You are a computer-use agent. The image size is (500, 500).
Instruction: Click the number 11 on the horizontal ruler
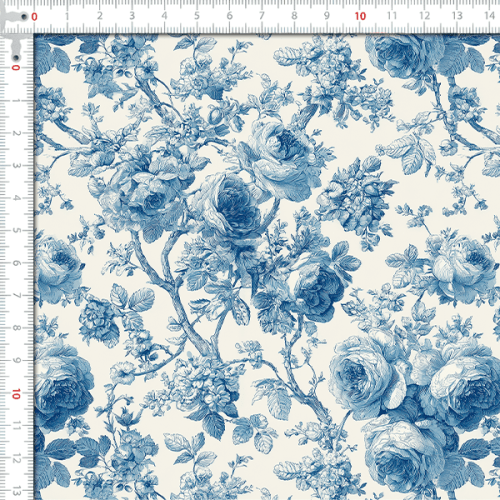[392, 16]
